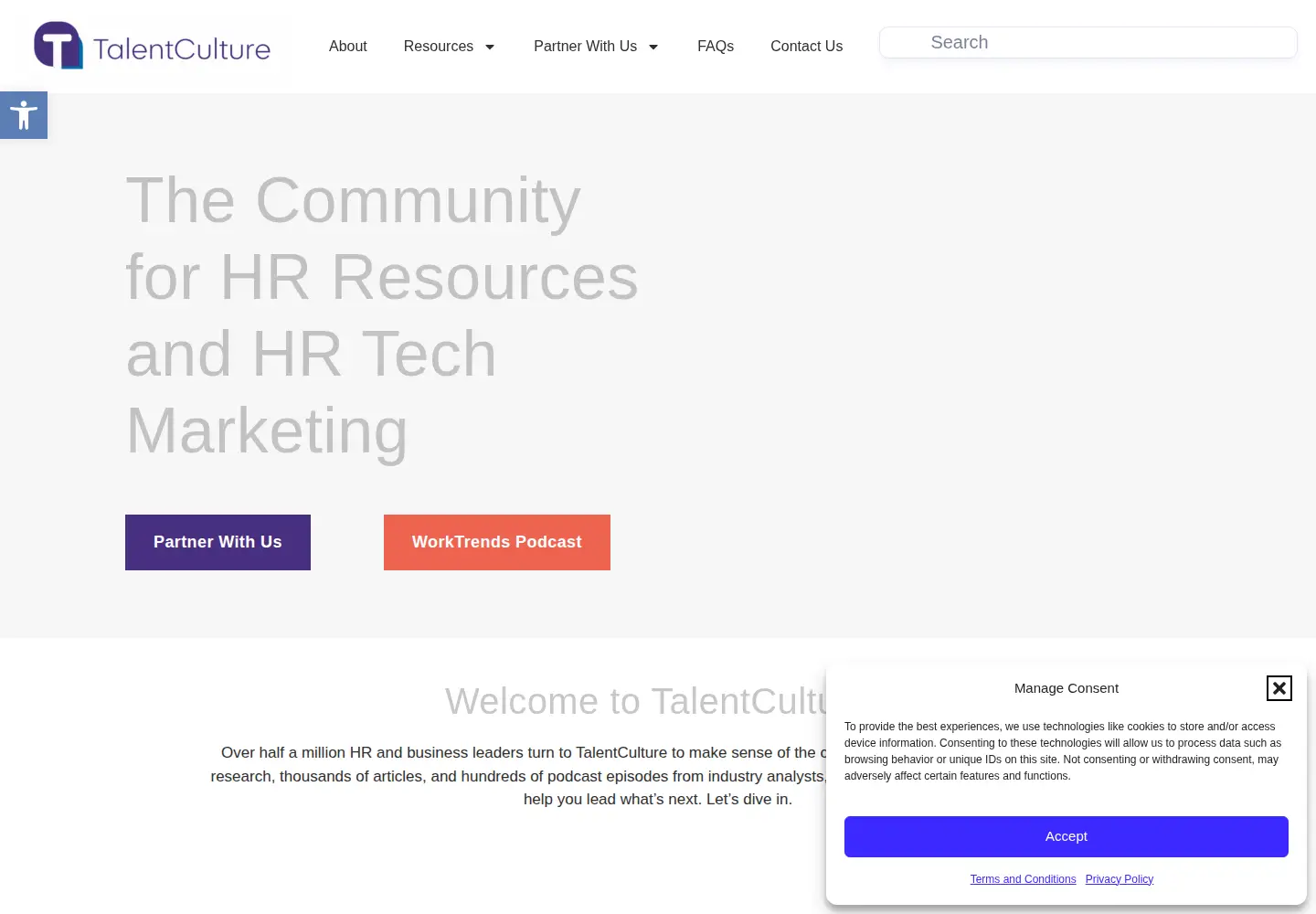Click the TalentCulture logo
Screen dimensions: 1316x914
coord(153,47)
